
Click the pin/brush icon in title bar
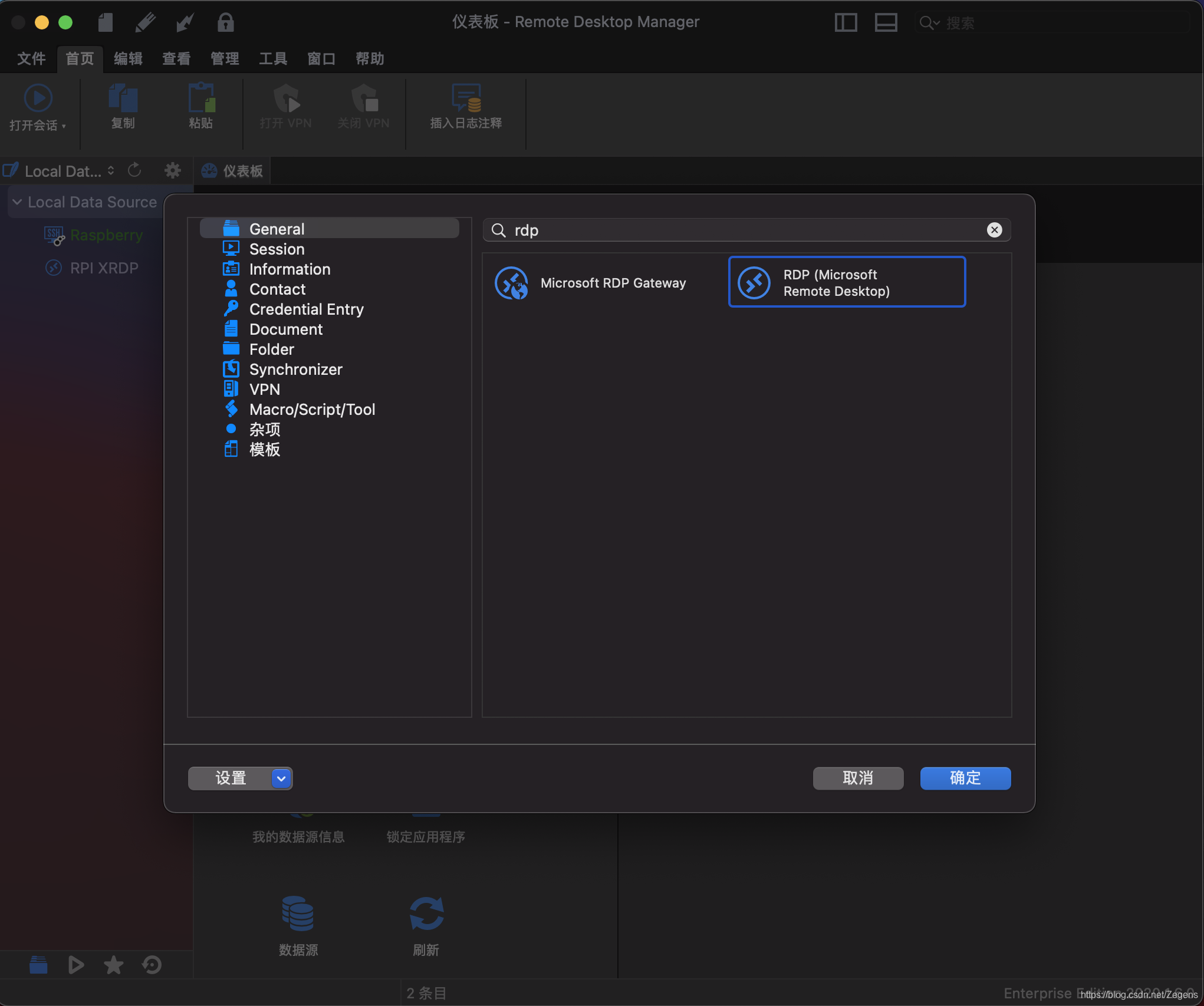click(x=185, y=22)
